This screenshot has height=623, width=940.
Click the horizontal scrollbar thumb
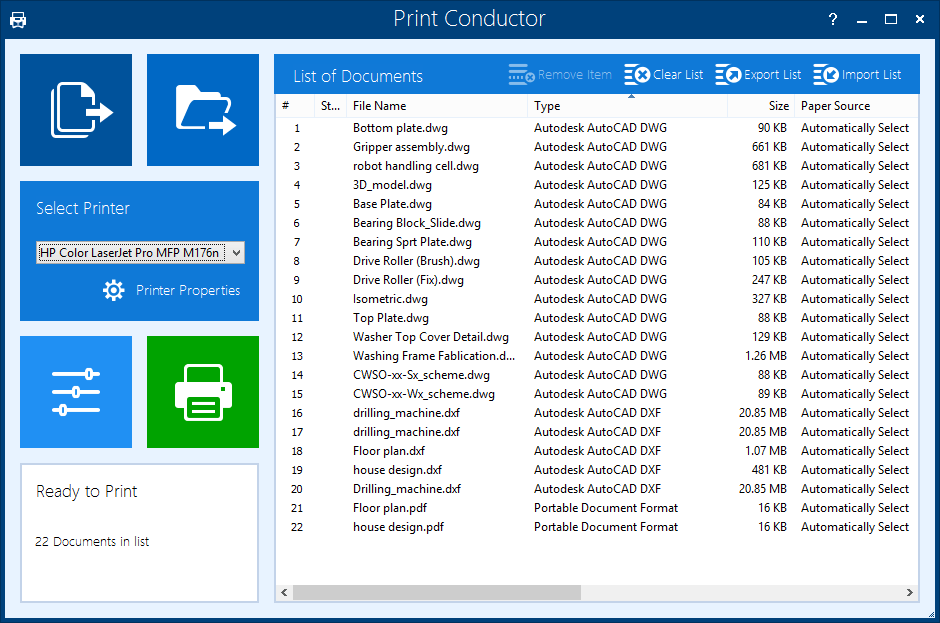coord(436,592)
